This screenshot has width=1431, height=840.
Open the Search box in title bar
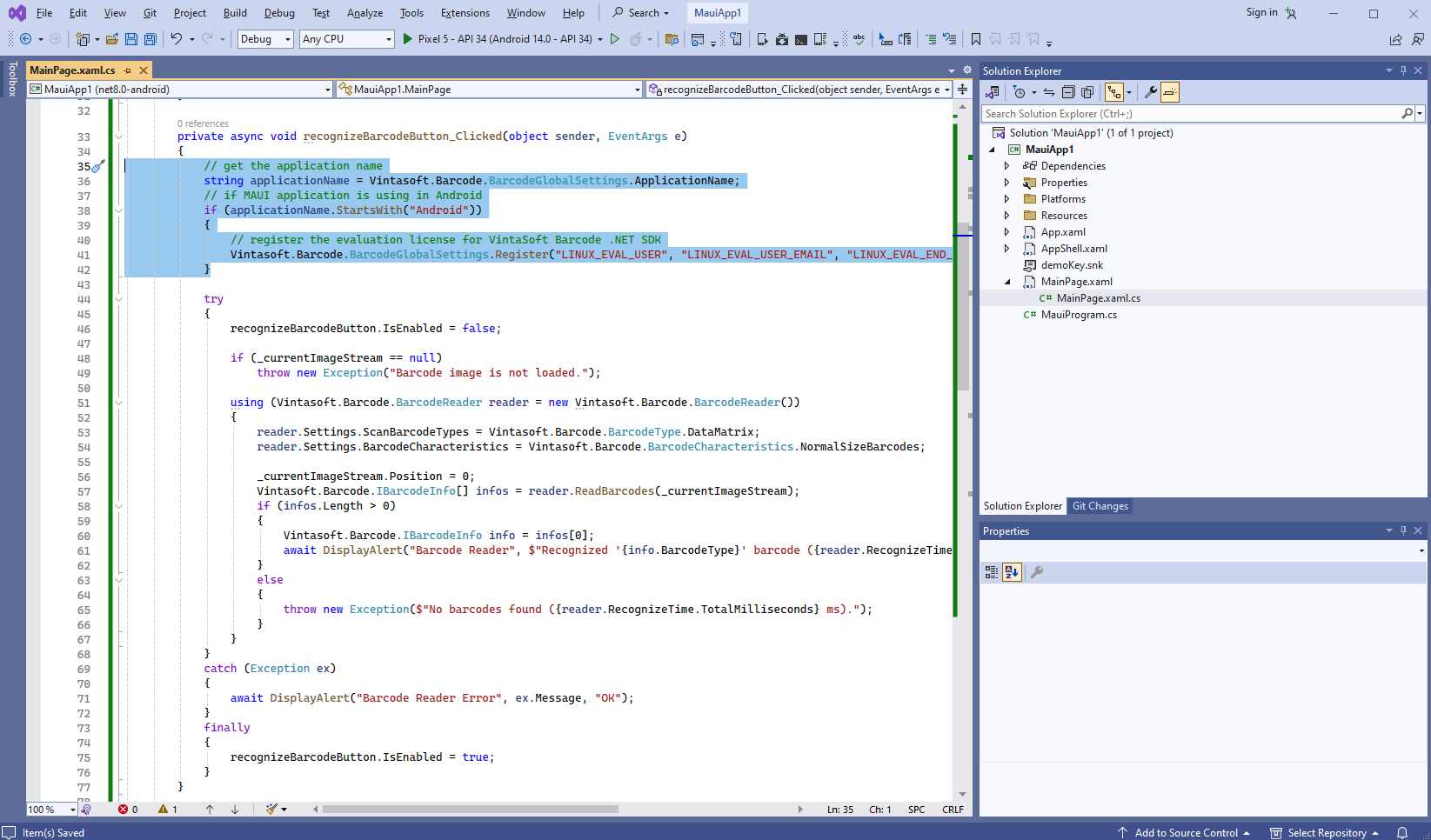point(641,13)
